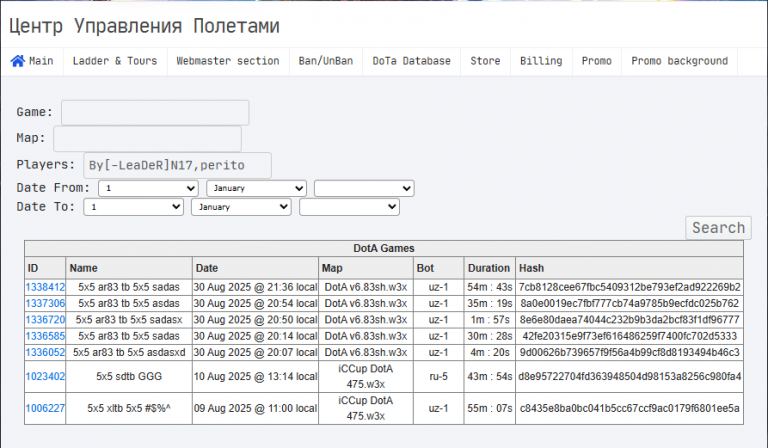Select game name 5x5 ar83 tb 5x5 sadasx
This screenshot has width=768, height=448.
[x=129, y=320]
